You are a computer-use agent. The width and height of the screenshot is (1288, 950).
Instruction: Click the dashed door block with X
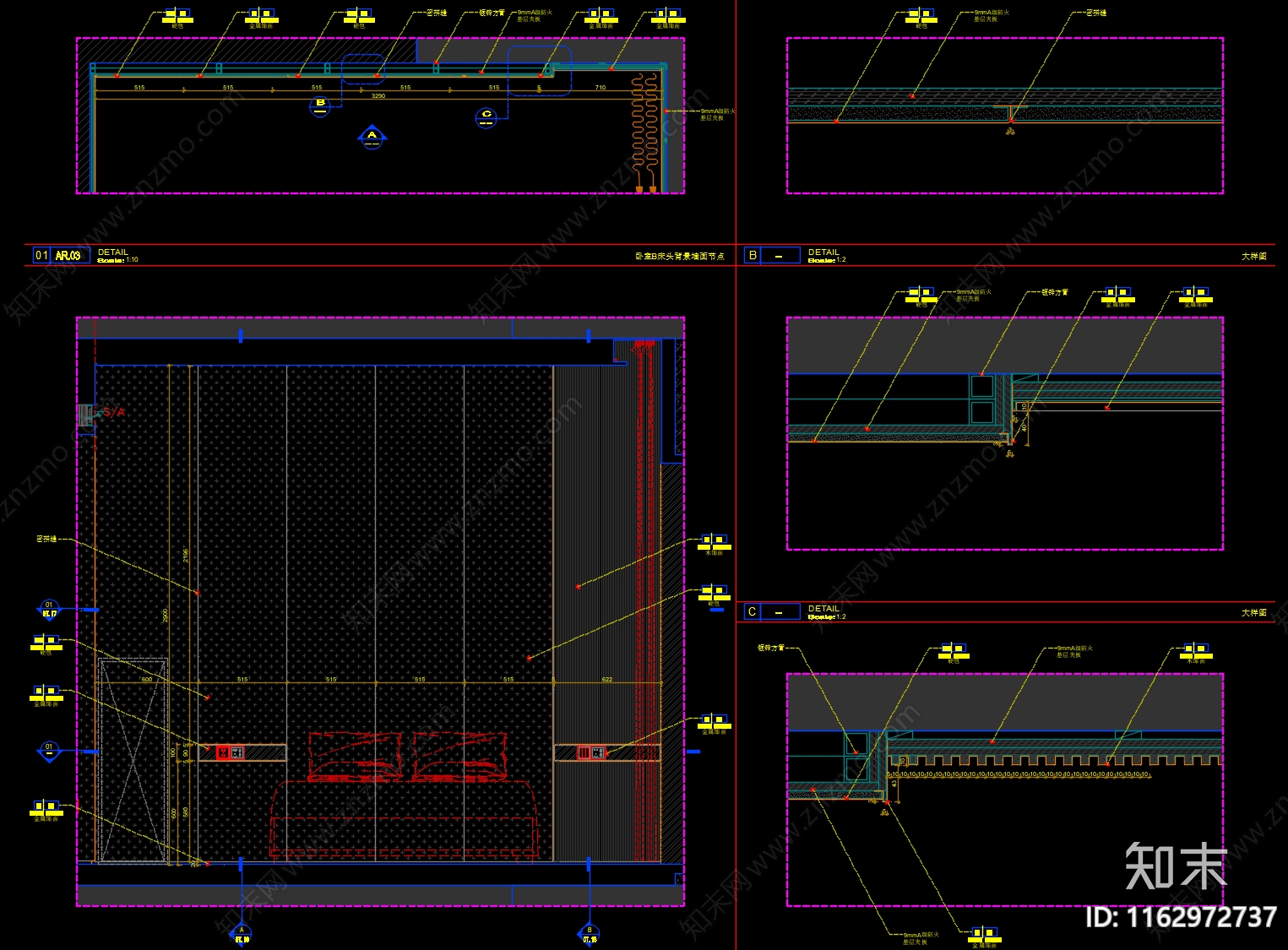(x=133, y=760)
